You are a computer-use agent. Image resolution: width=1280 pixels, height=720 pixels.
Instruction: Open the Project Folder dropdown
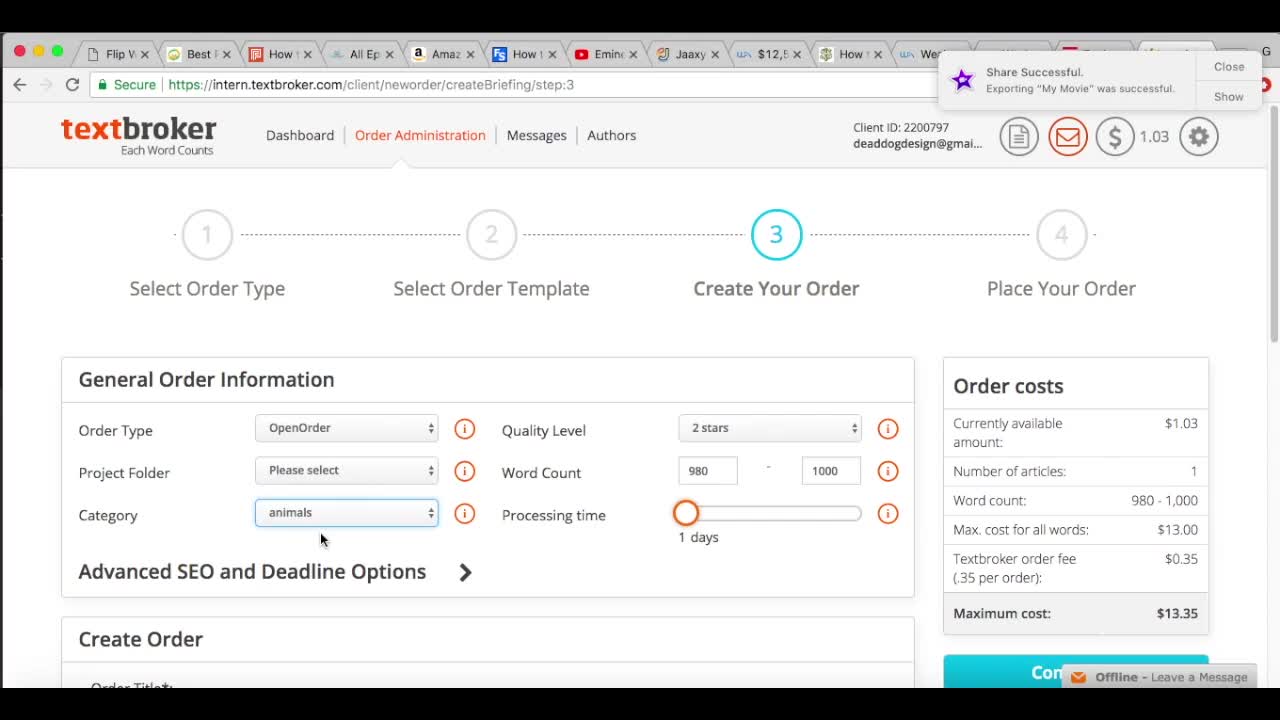(x=346, y=470)
